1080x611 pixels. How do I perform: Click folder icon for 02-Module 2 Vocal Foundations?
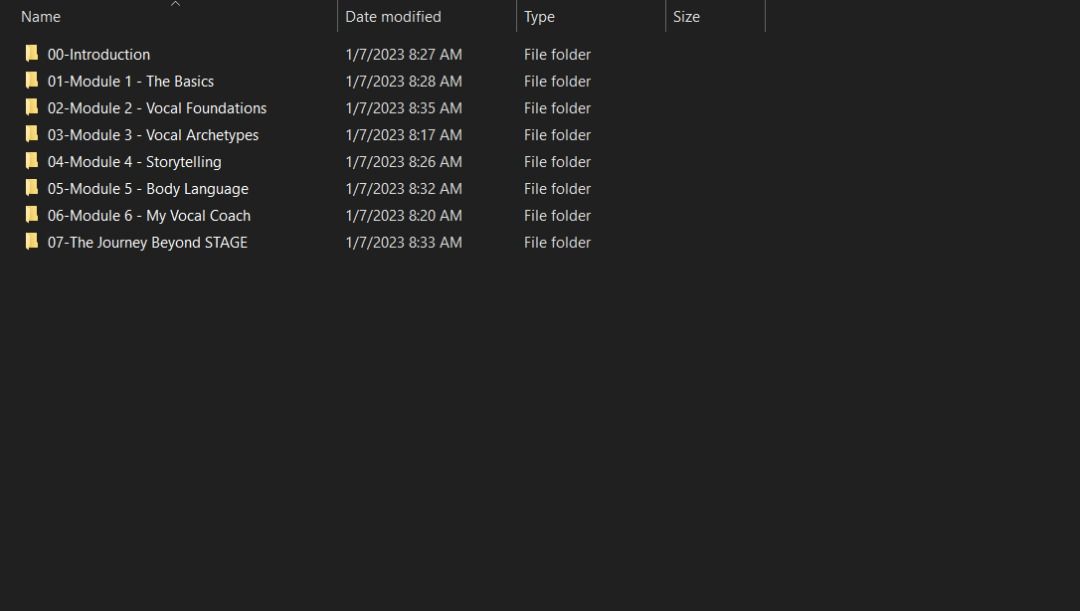click(x=32, y=108)
